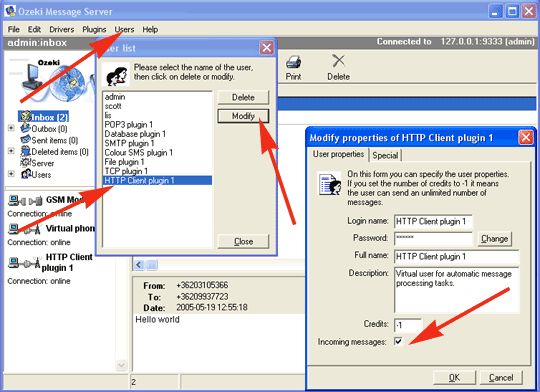Expand the Outbox tree node
This screenshot has width=540, height=392.
click(x=11, y=128)
